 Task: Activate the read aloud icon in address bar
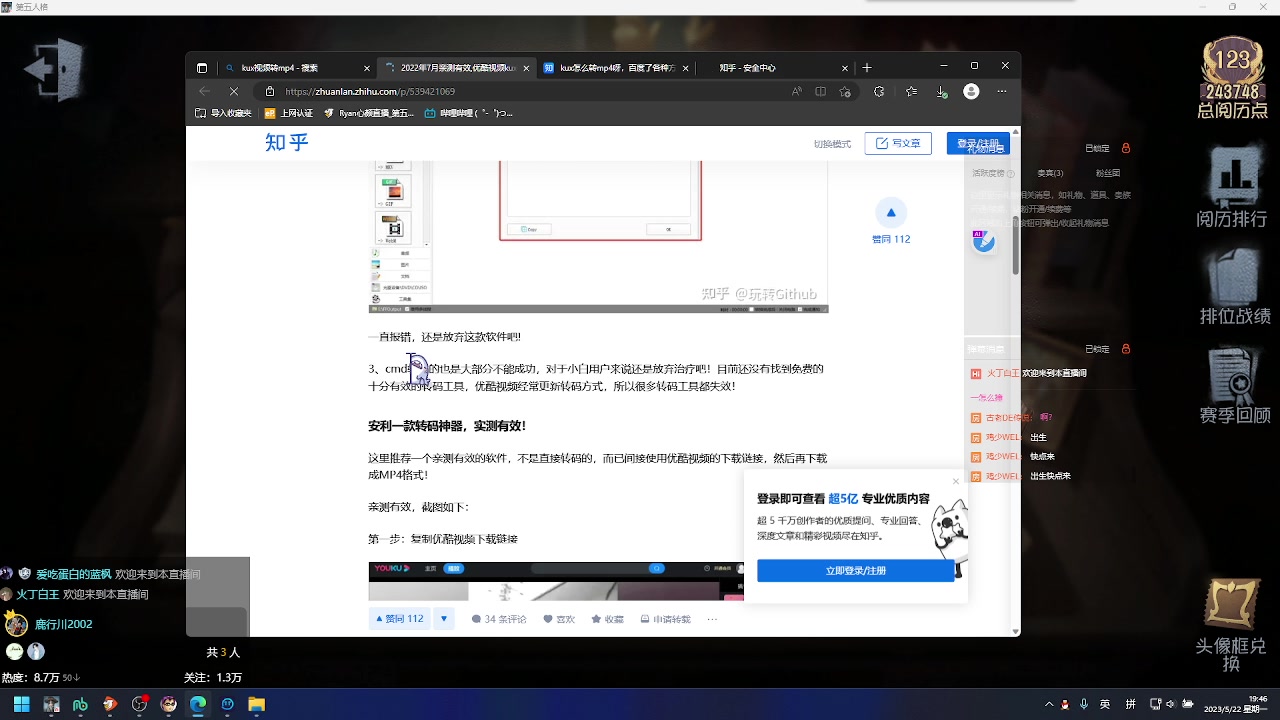(x=797, y=91)
